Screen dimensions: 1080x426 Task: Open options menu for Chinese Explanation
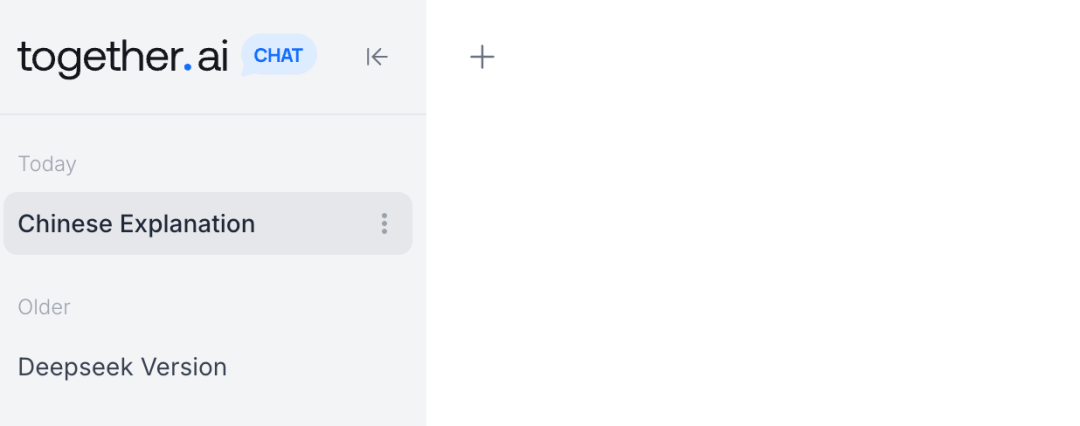384,224
